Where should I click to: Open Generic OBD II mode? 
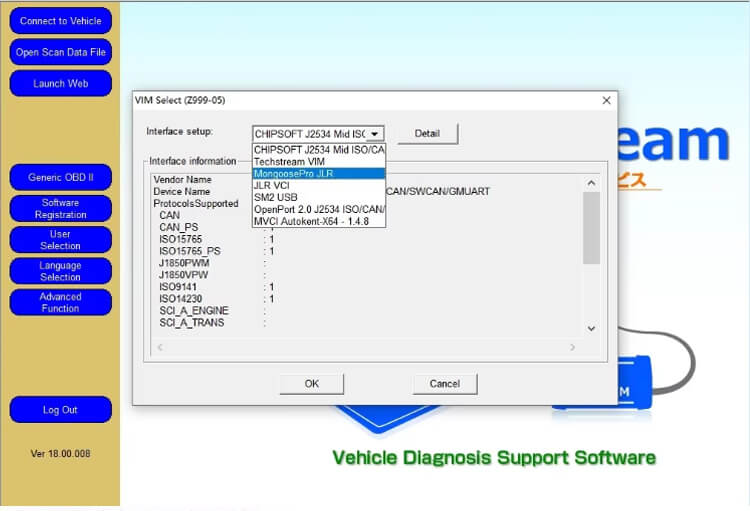pyautogui.click(x=60, y=178)
